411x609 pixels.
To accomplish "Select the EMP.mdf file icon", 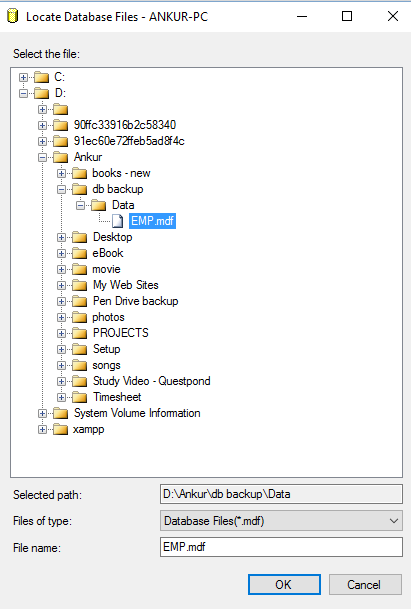I will (117, 221).
